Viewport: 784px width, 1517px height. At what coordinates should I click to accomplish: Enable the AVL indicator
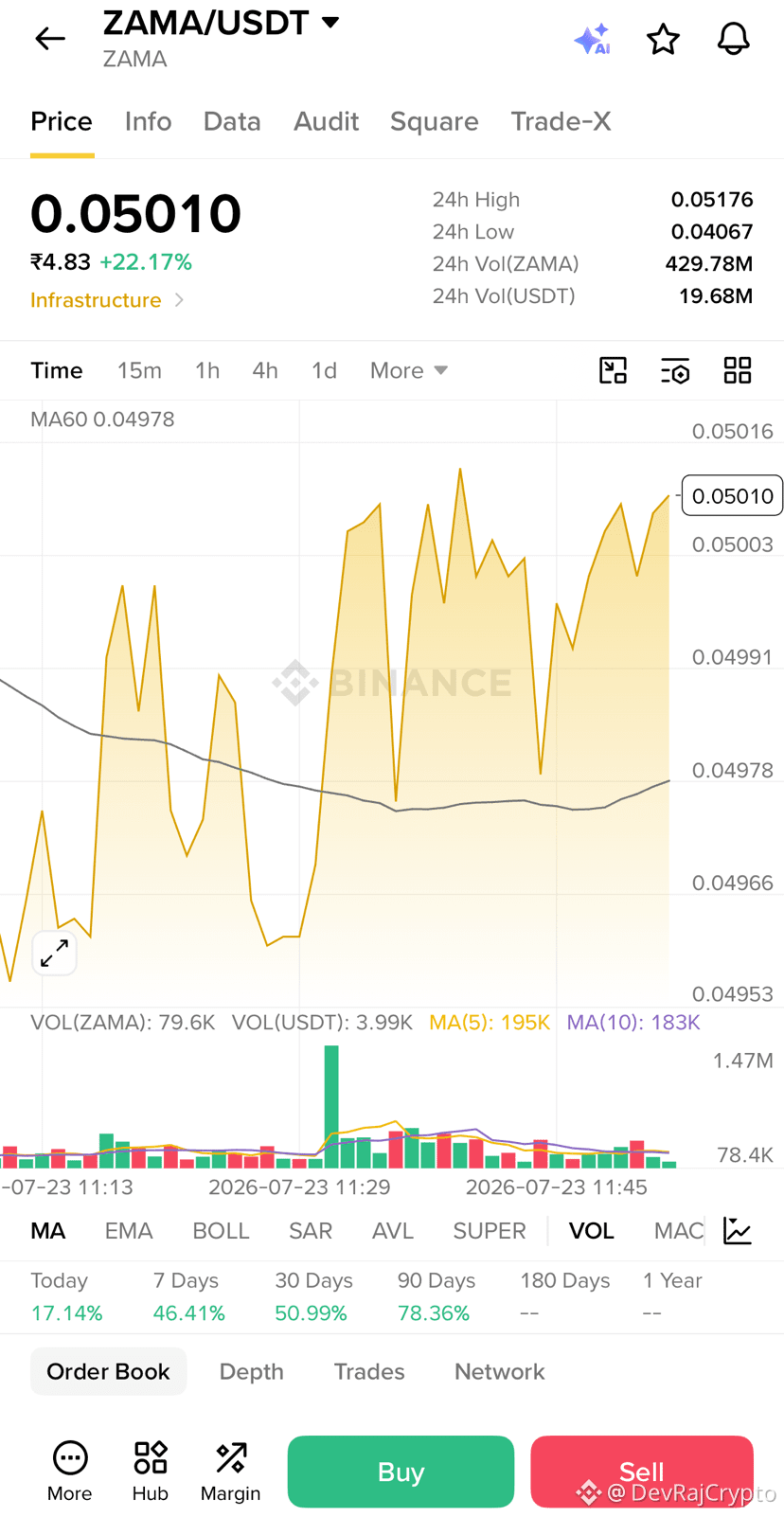pyautogui.click(x=393, y=1230)
